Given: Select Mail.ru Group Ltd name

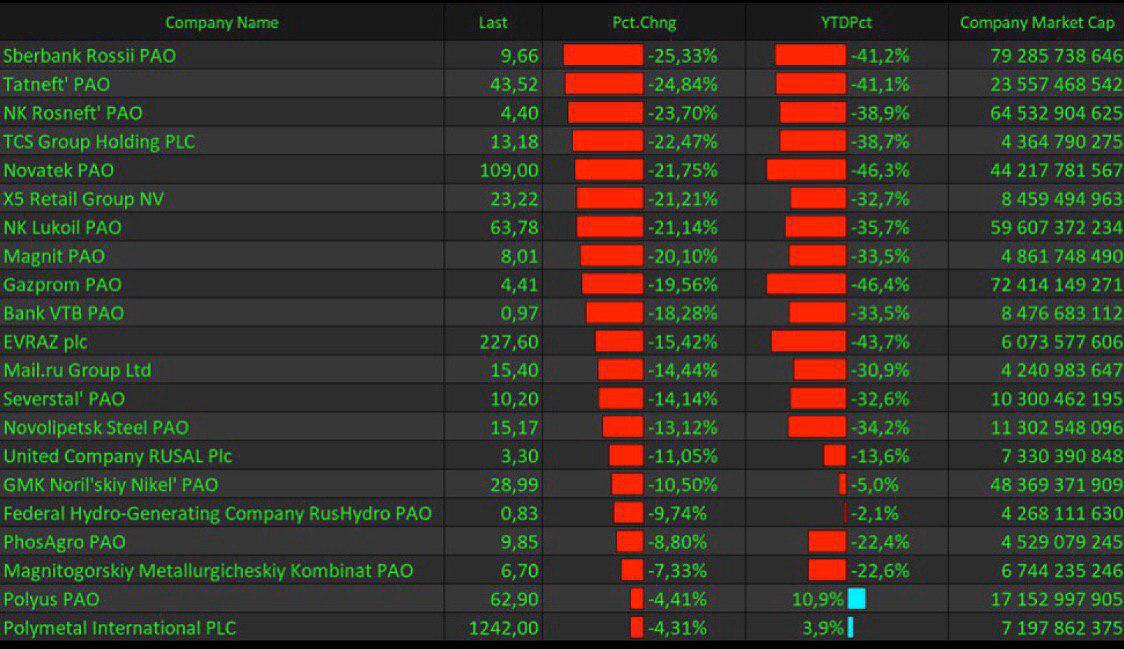Looking at the screenshot, I should click(77, 371).
